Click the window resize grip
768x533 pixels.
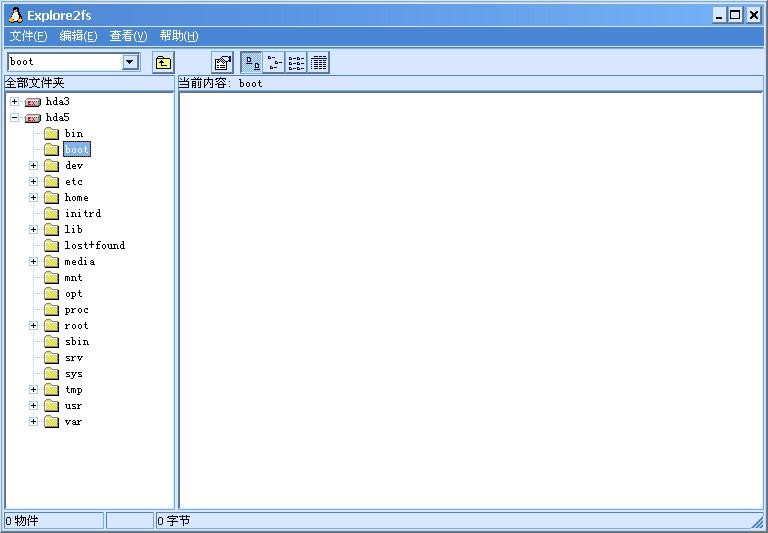(x=757, y=521)
